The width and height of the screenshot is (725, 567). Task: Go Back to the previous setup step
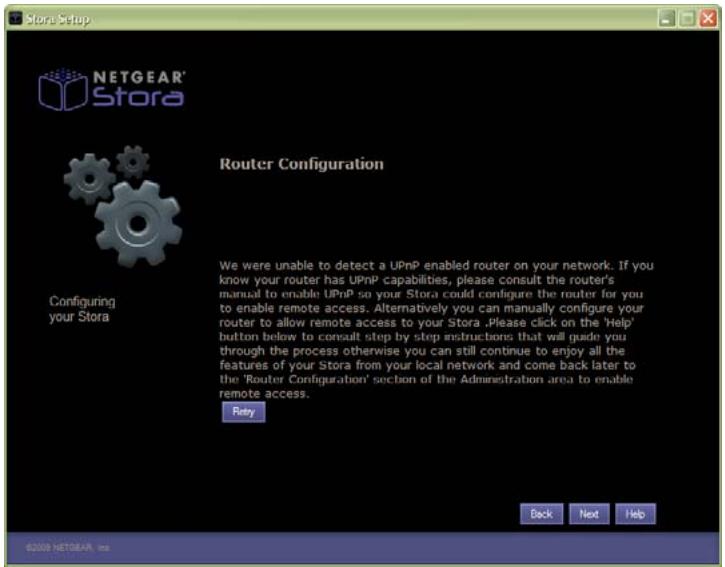click(541, 514)
